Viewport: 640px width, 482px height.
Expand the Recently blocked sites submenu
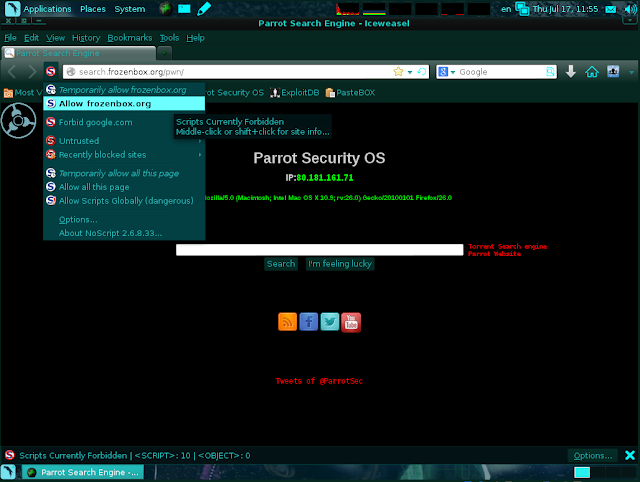click(x=124, y=155)
